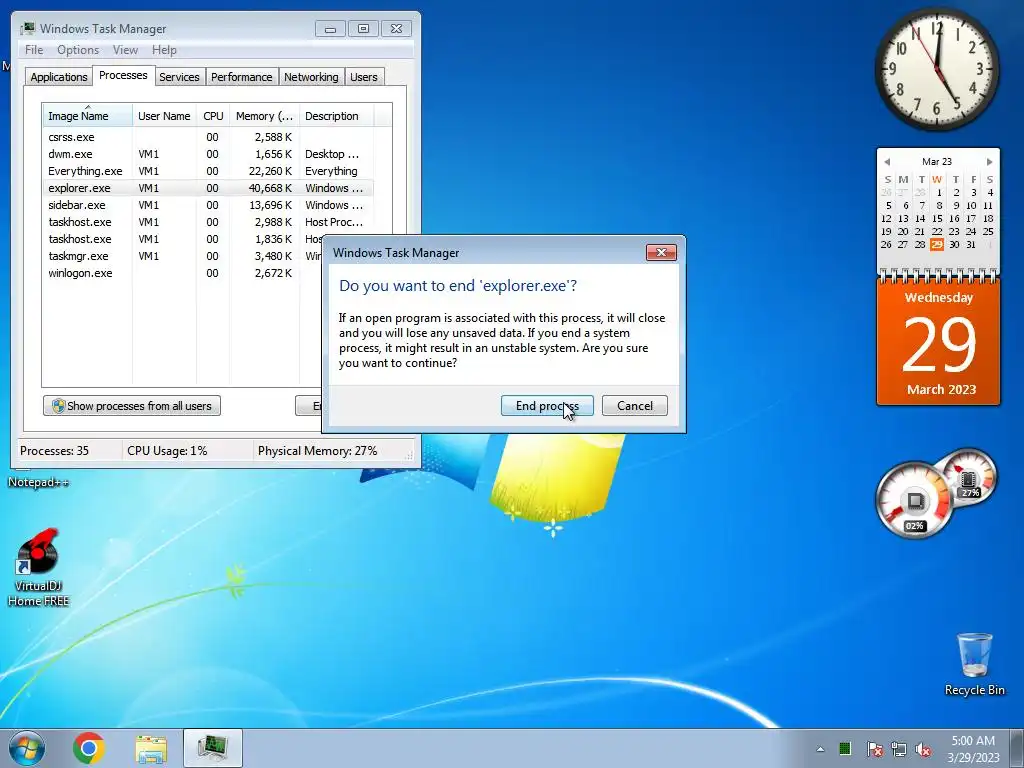This screenshot has width=1024, height=768.
Task: Select VirtualDJ Home FREE desktop shortcut
Action: pyautogui.click(x=39, y=567)
